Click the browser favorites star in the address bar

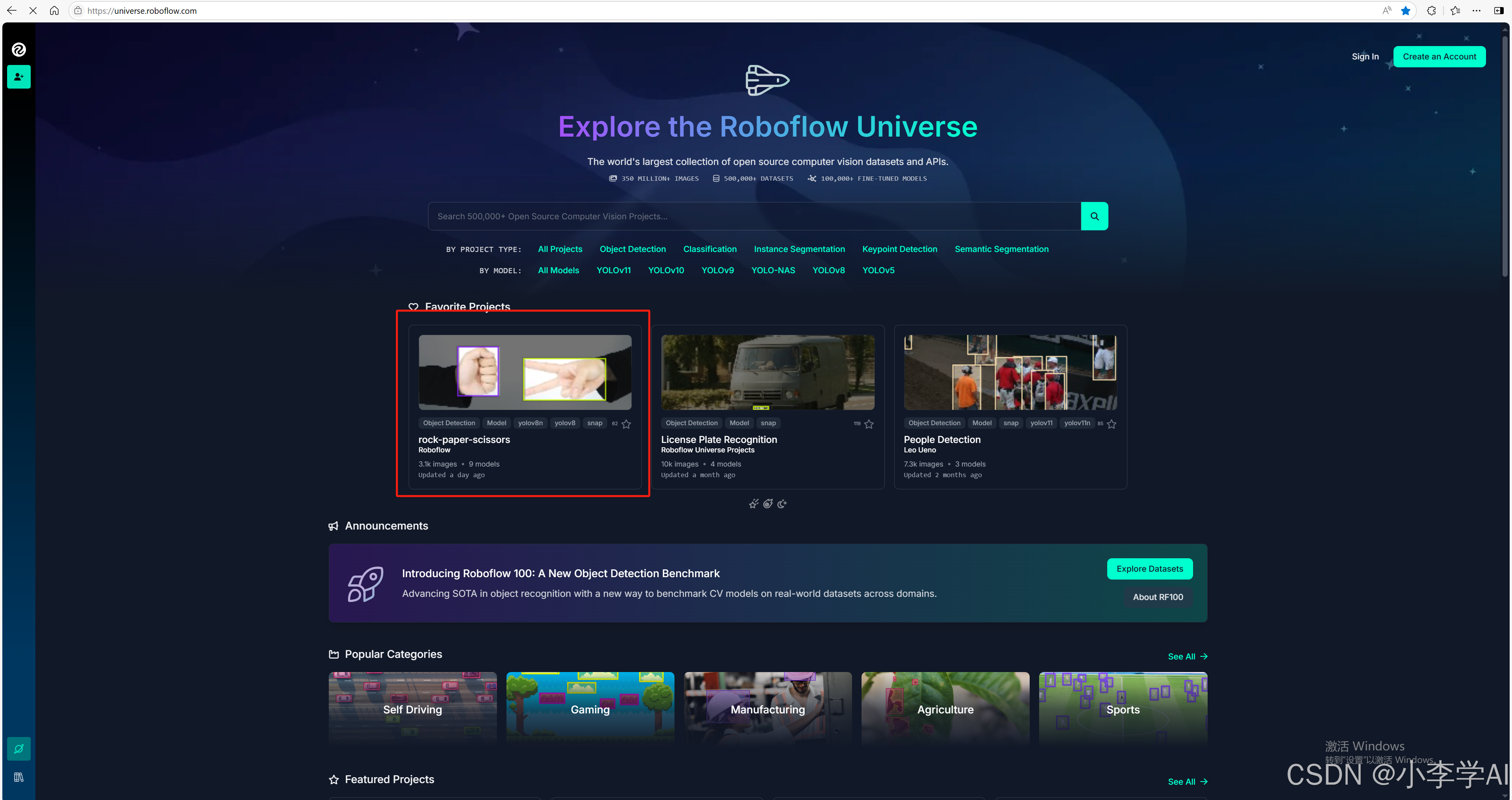pyautogui.click(x=1405, y=11)
